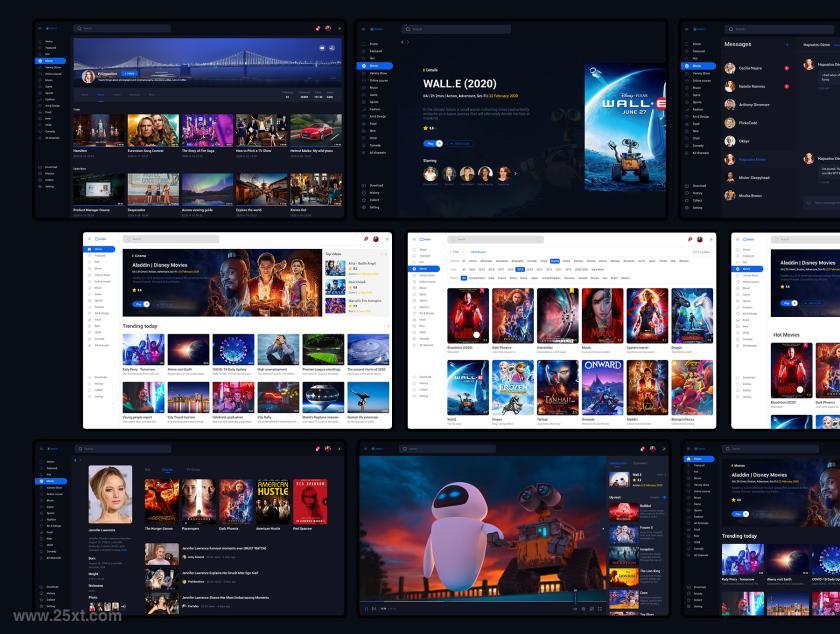Screen dimensions: 840x634
Task: Click Play button on WALL.E details screen
Action: 433,144
